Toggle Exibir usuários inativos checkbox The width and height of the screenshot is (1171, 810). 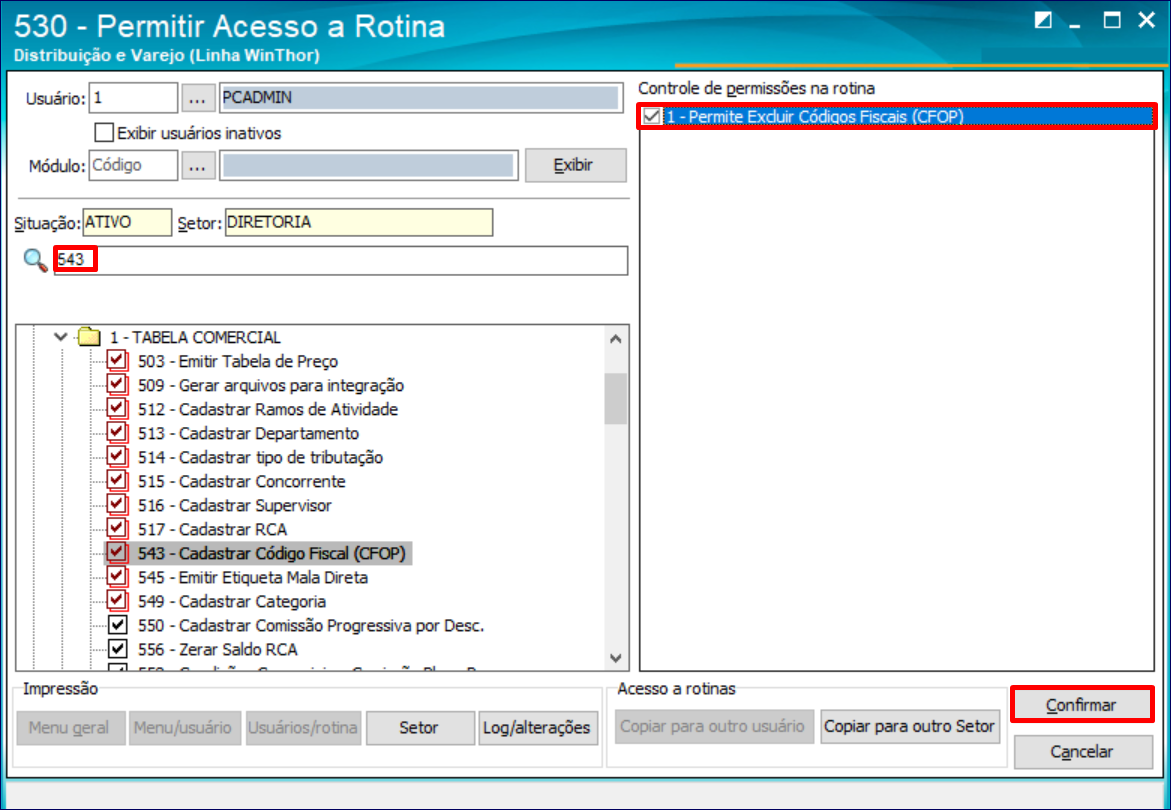pos(104,133)
